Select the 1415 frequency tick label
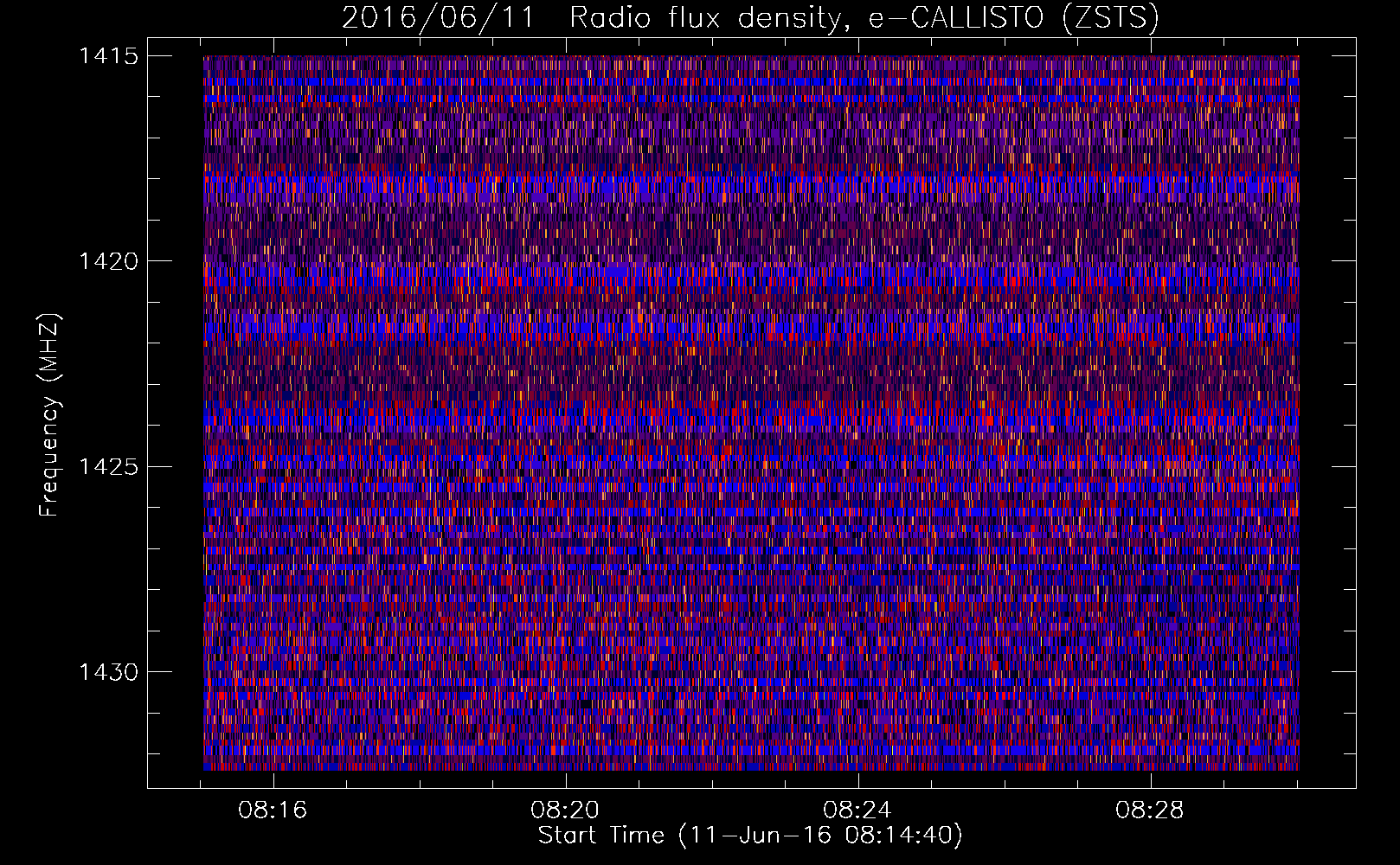The height and width of the screenshot is (865, 1400). coord(108,56)
